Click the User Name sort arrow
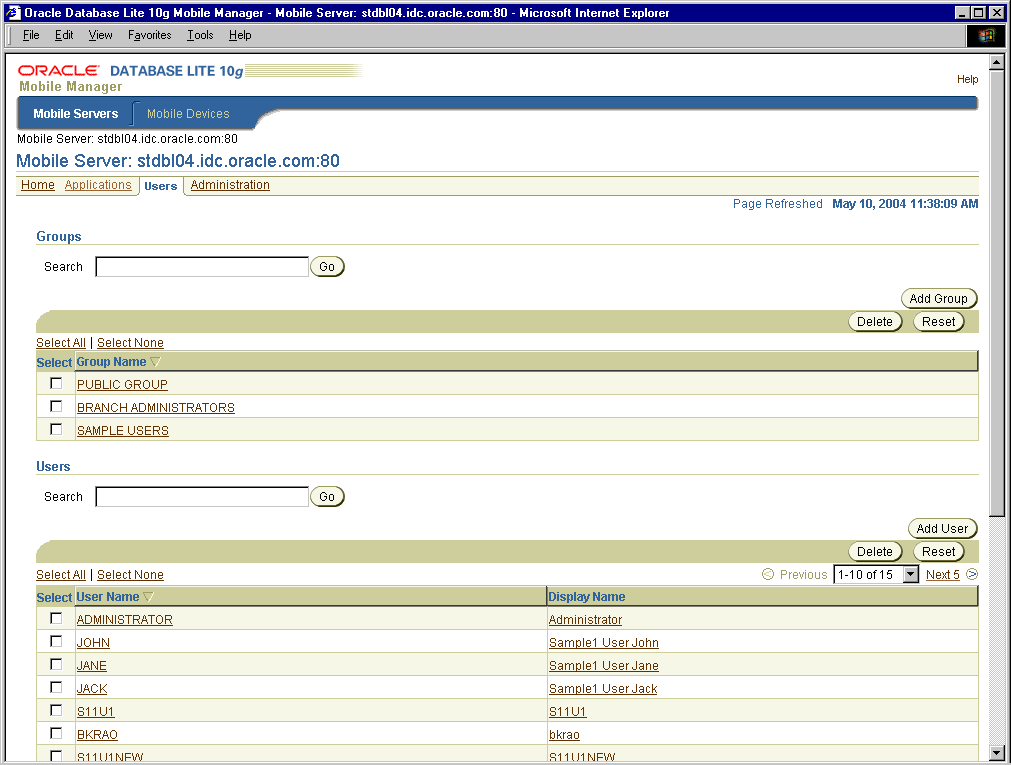Image resolution: width=1011 pixels, height=765 pixels. 148,597
